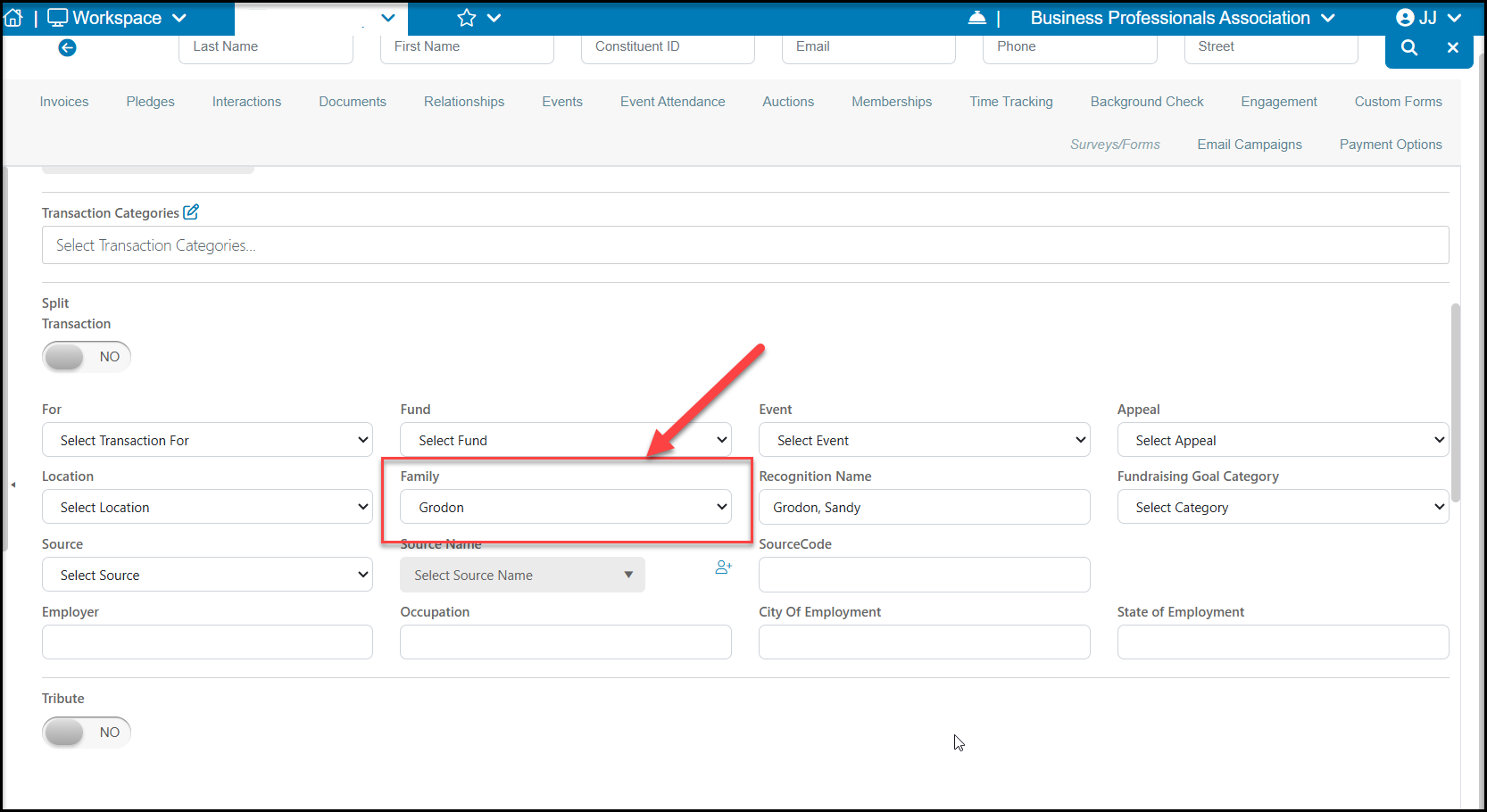
Task: Open the Select Appeal dropdown
Action: [1283, 440]
